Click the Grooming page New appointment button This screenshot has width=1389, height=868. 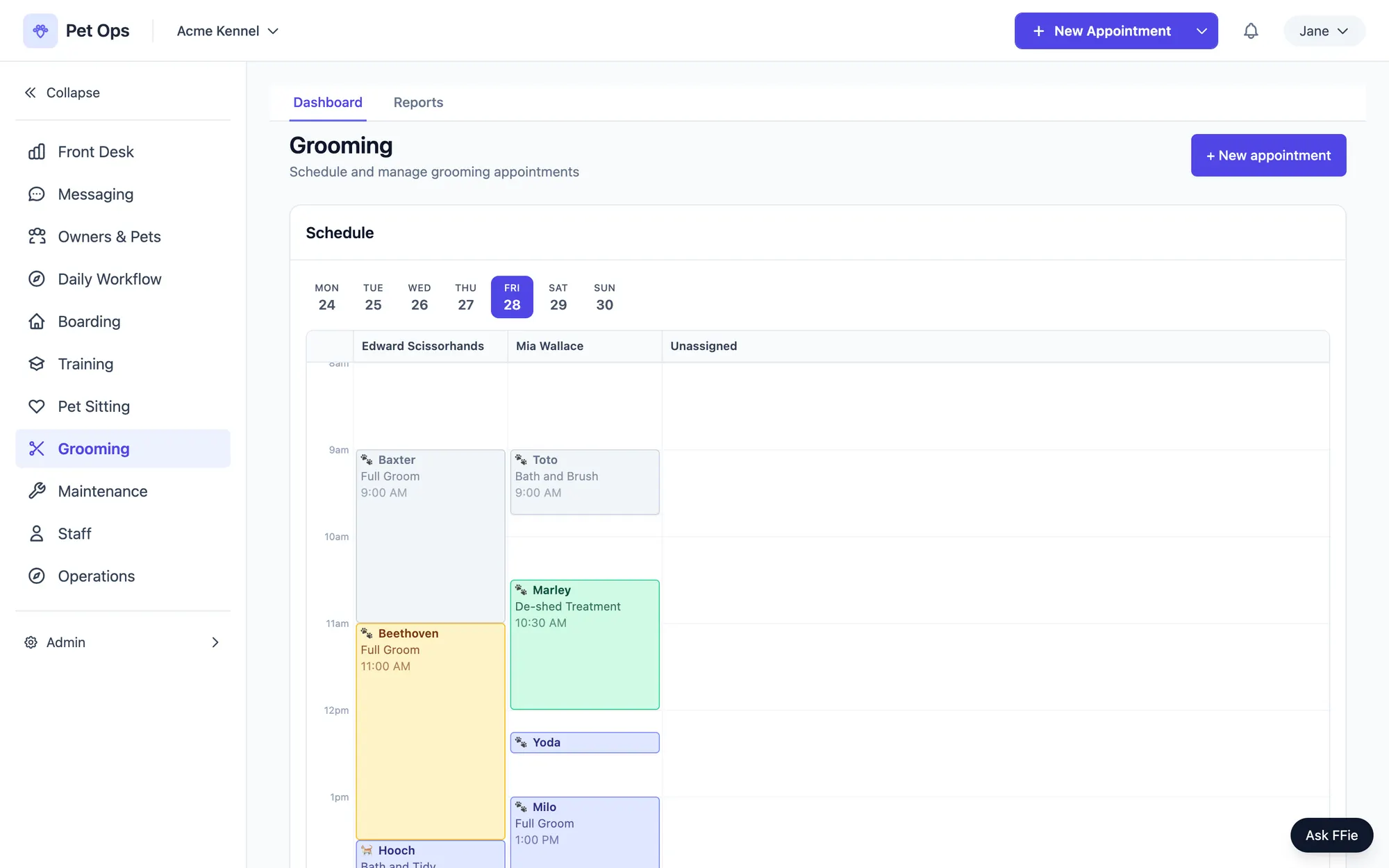(1268, 155)
